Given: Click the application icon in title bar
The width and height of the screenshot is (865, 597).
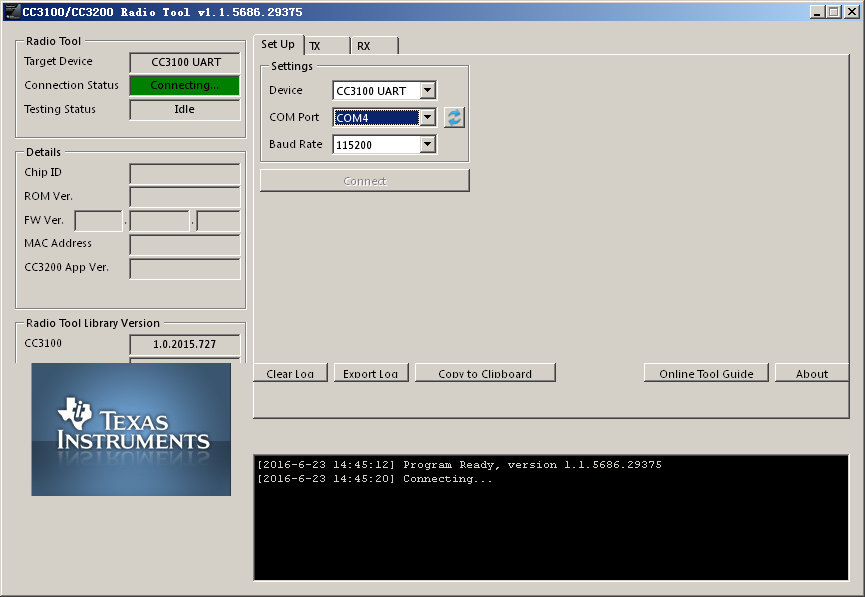Looking at the screenshot, I should (x=12, y=12).
